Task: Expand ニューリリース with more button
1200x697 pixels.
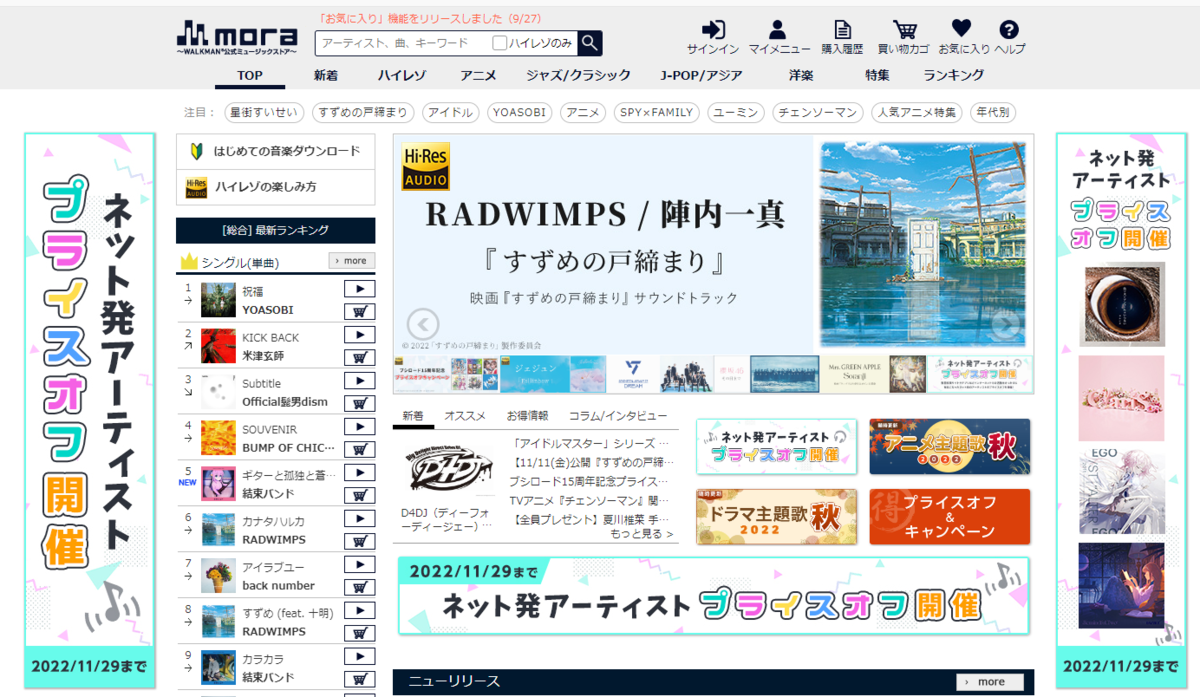Action: [x=989, y=682]
